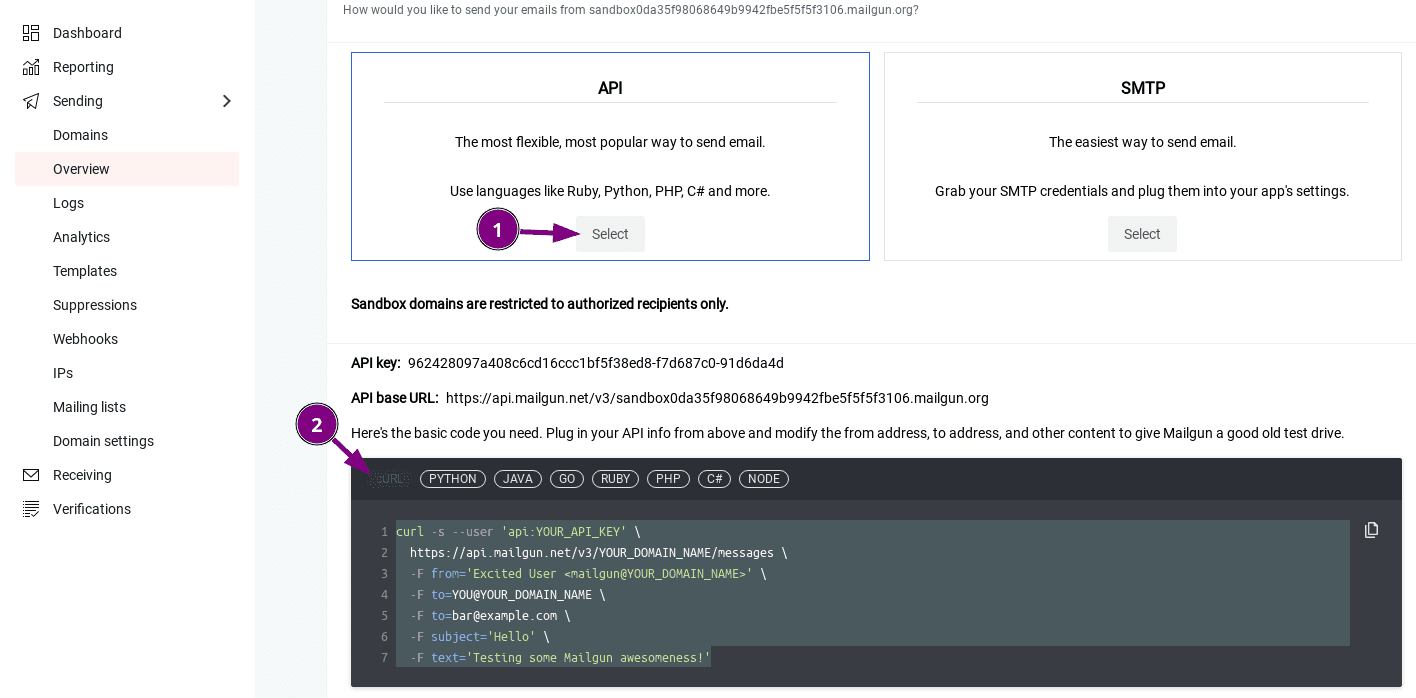Viewport: 1416px width, 698px height.
Task: Switch code sample to Python
Action: 453,479
